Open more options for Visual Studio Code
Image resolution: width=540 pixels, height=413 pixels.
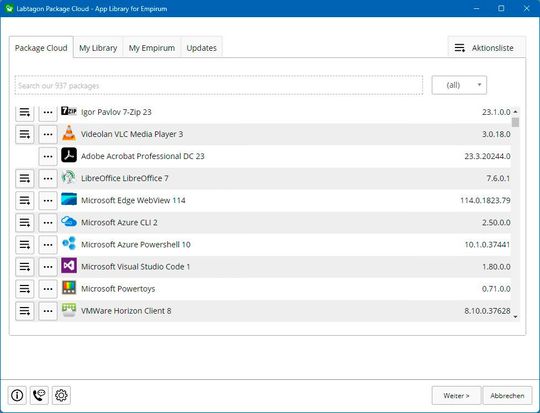click(x=48, y=266)
